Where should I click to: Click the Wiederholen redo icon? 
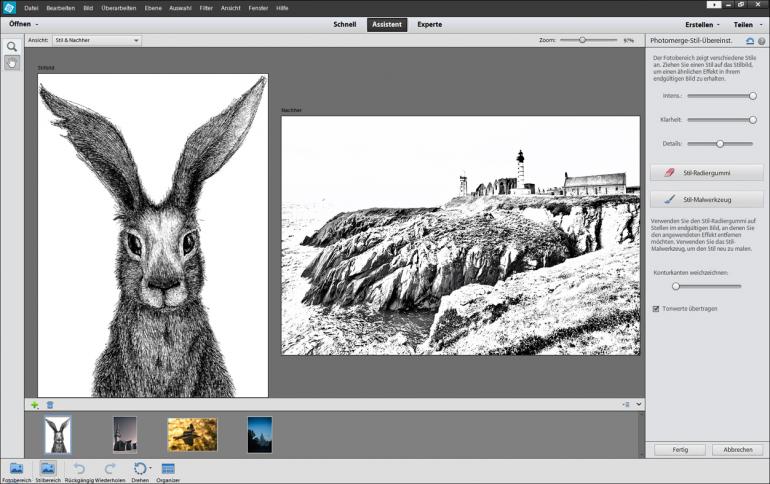110,468
